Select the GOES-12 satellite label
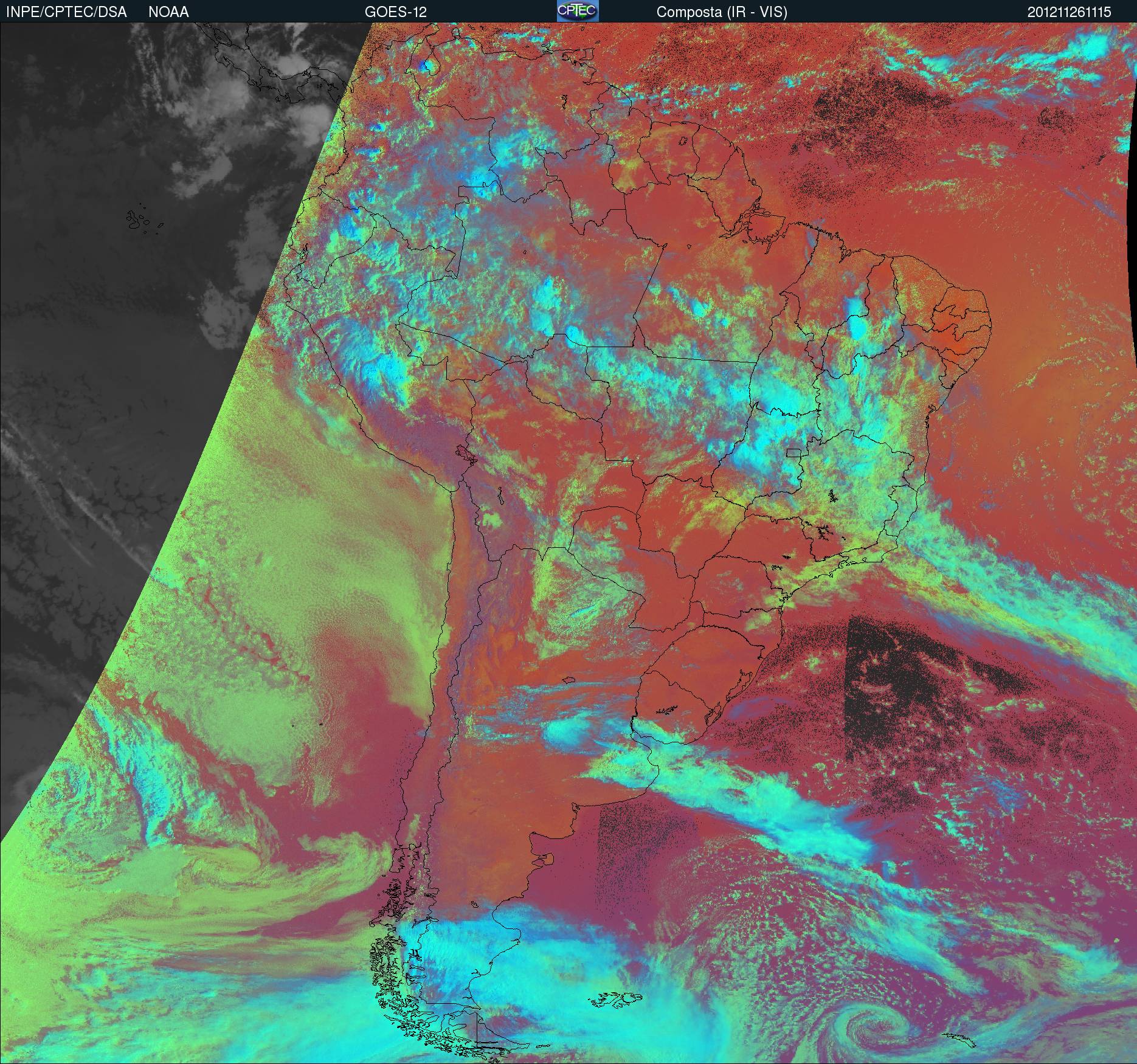This screenshot has width=1137, height=1064. point(396,12)
